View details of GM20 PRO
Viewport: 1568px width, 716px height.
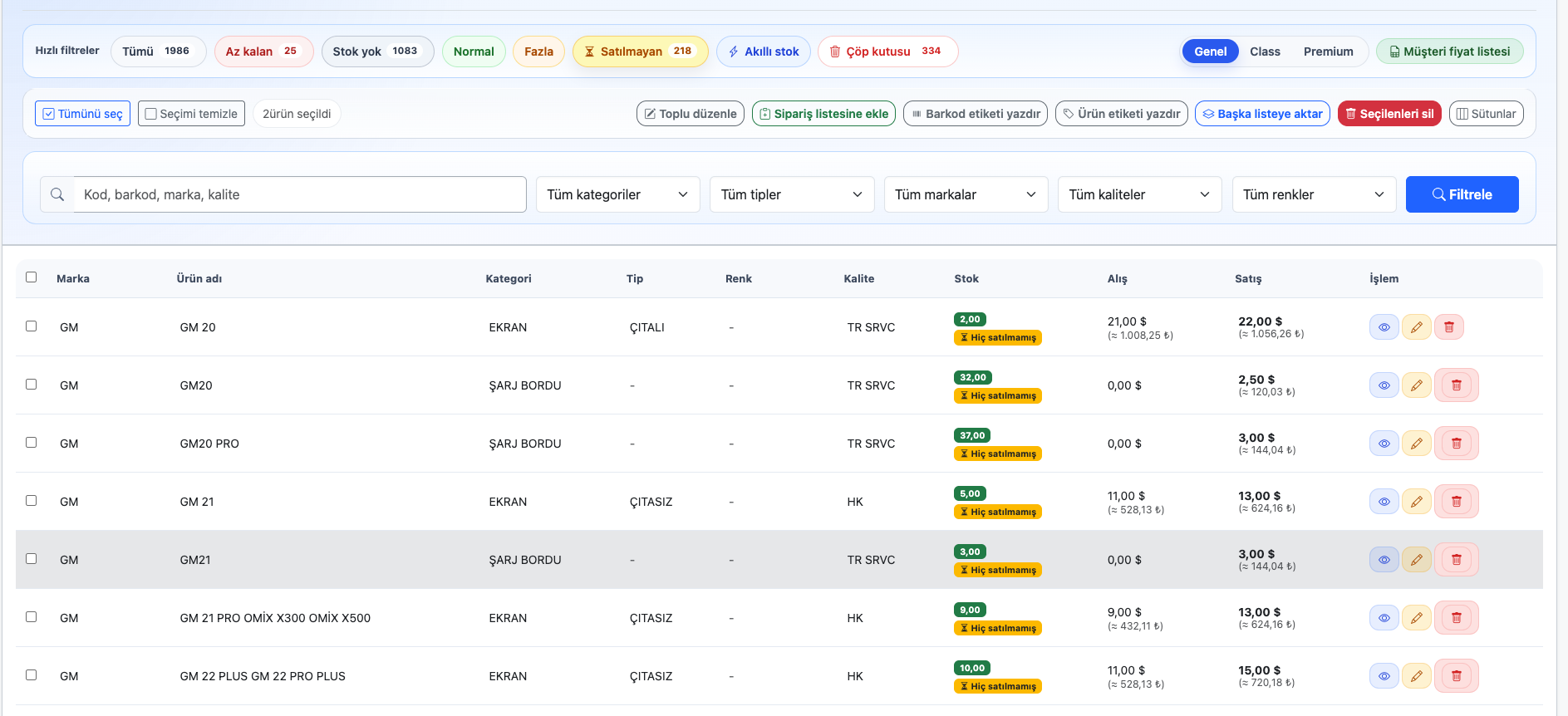(x=1384, y=444)
